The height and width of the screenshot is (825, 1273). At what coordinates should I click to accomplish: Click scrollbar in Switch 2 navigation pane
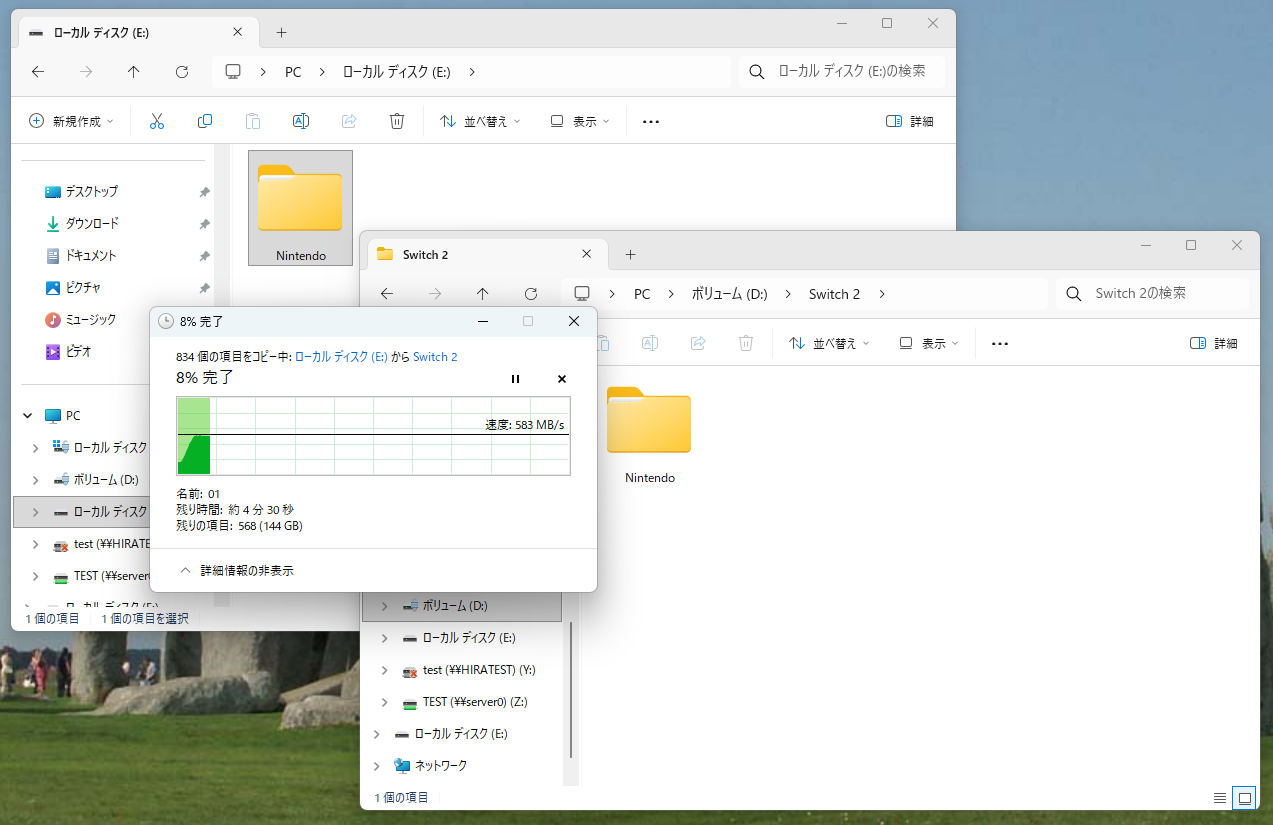572,690
